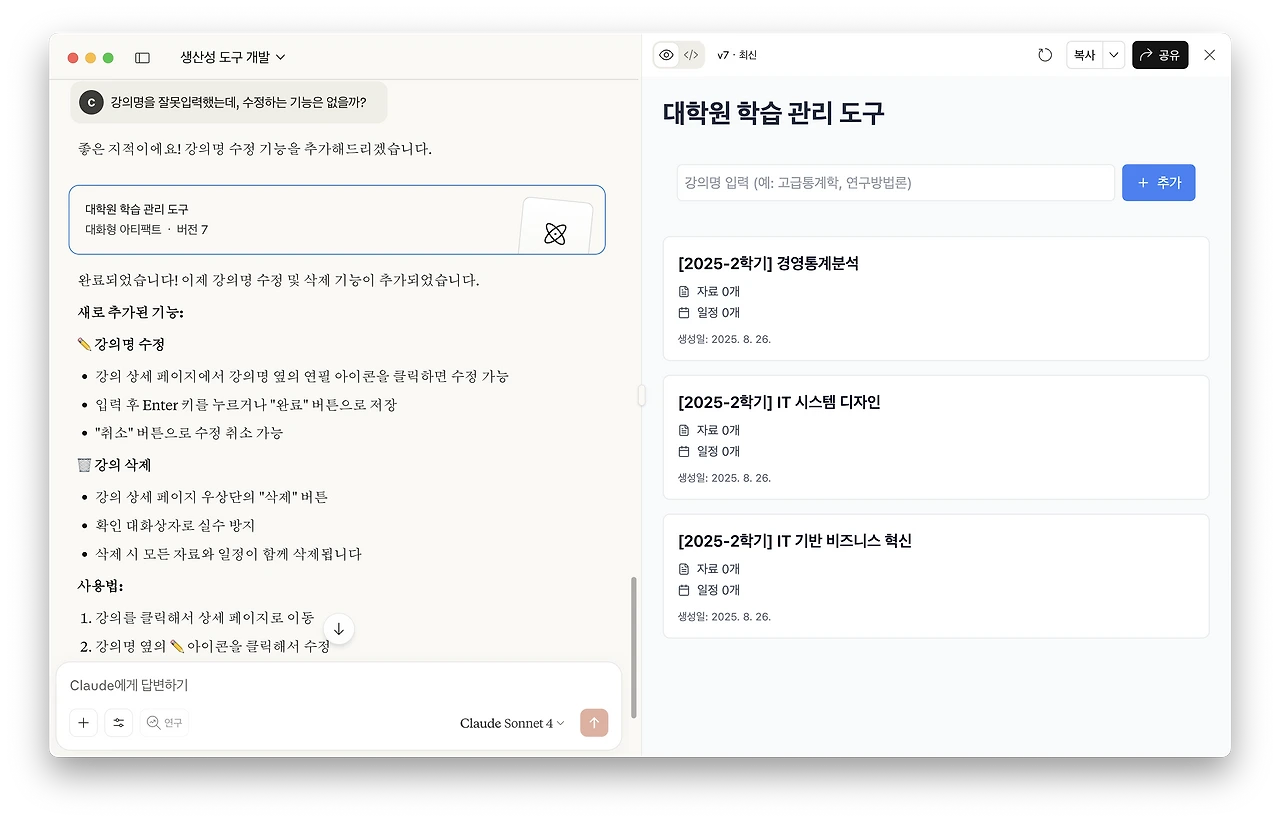Image resolution: width=1280 pixels, height=822 pixels.
Task: Click the 생성일 date in IT 기반 비즈니스 혁신 card
Action: click(724, 617)
